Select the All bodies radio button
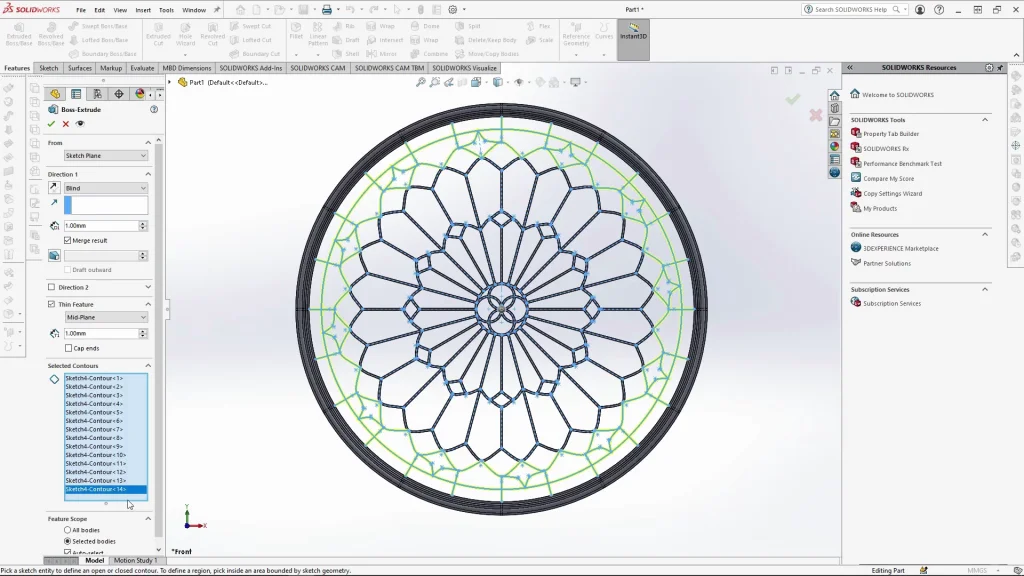The height and width of the screenshot is (576, 1024). 68,530
